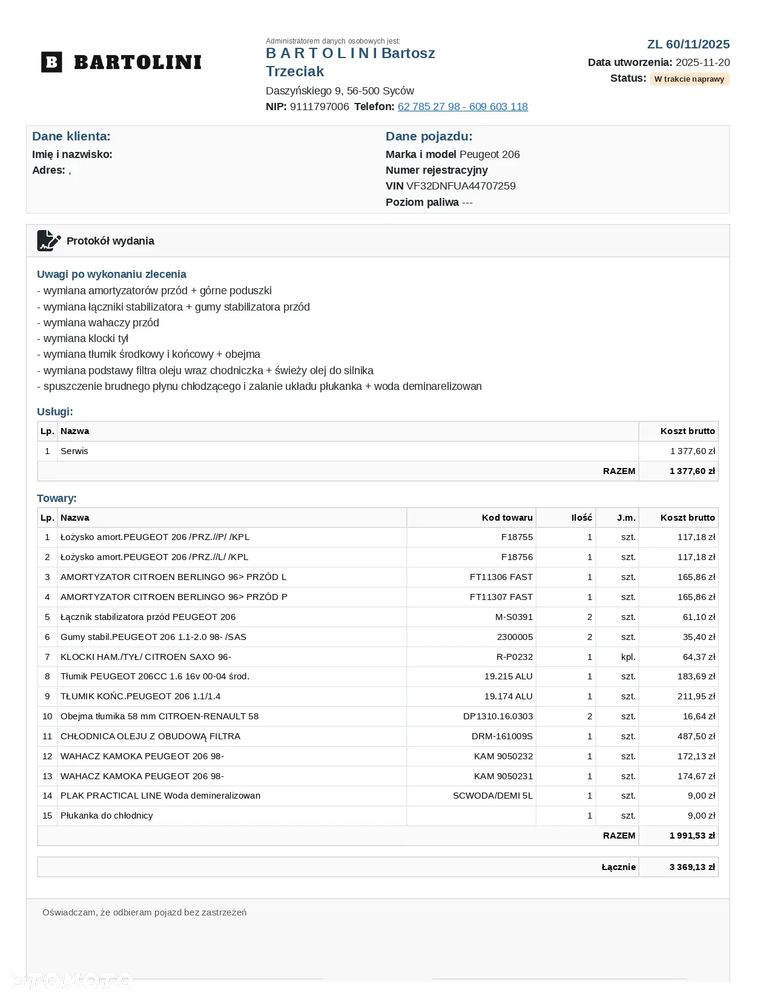
Task: Click the 'Numer rejestracyjny' label
Action: 436,170
